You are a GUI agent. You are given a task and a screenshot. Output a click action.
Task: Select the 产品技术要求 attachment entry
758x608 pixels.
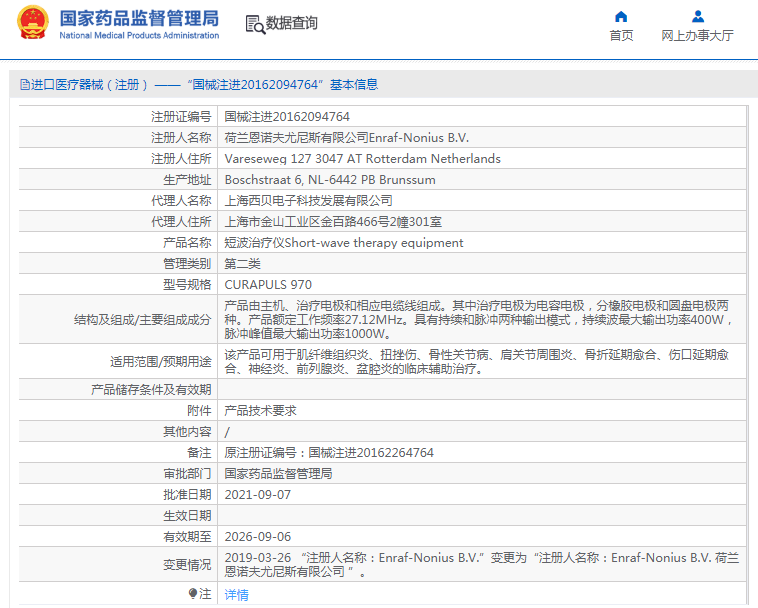[x=260, y=410]
